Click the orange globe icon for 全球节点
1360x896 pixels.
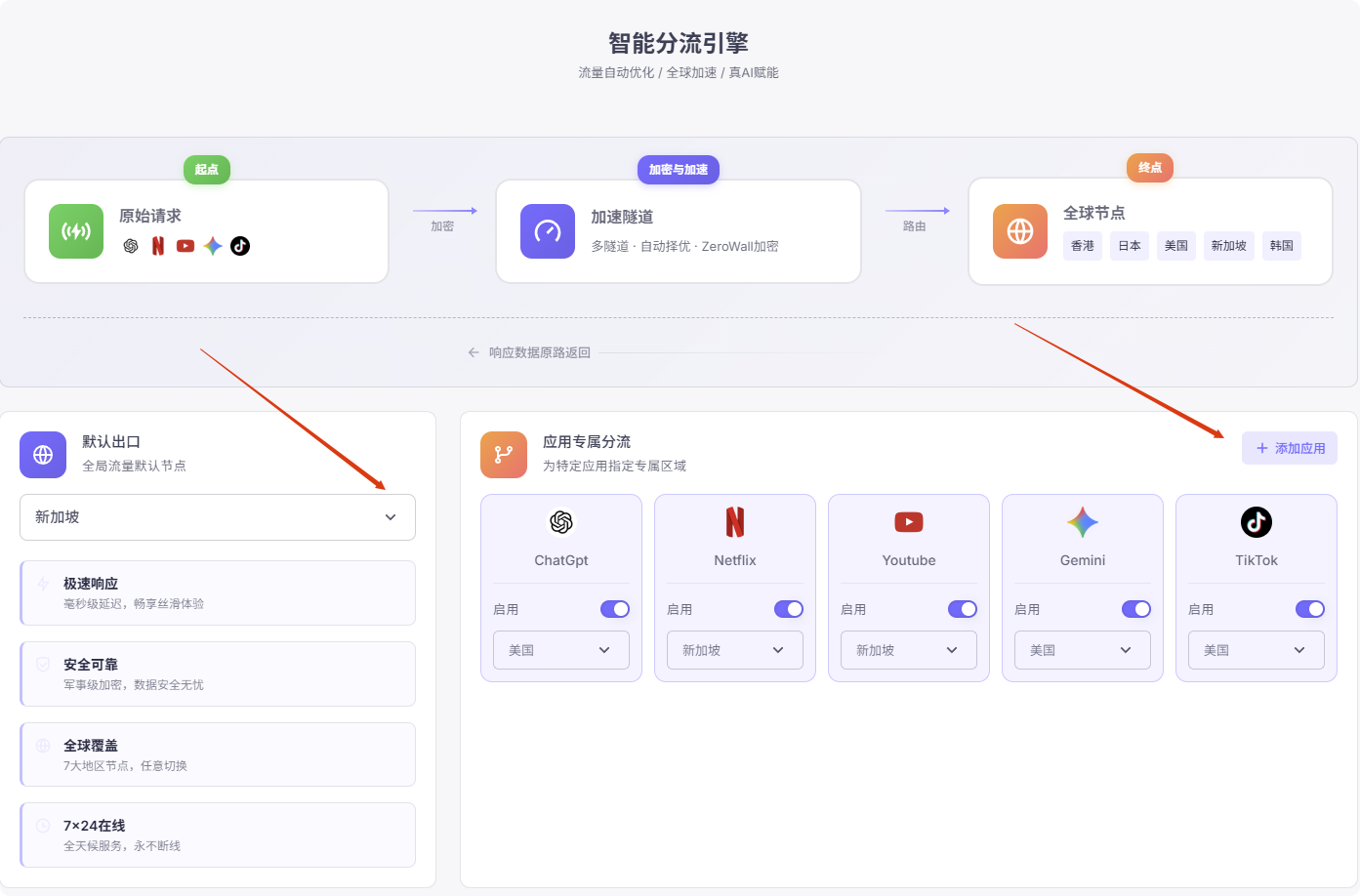1020,231
